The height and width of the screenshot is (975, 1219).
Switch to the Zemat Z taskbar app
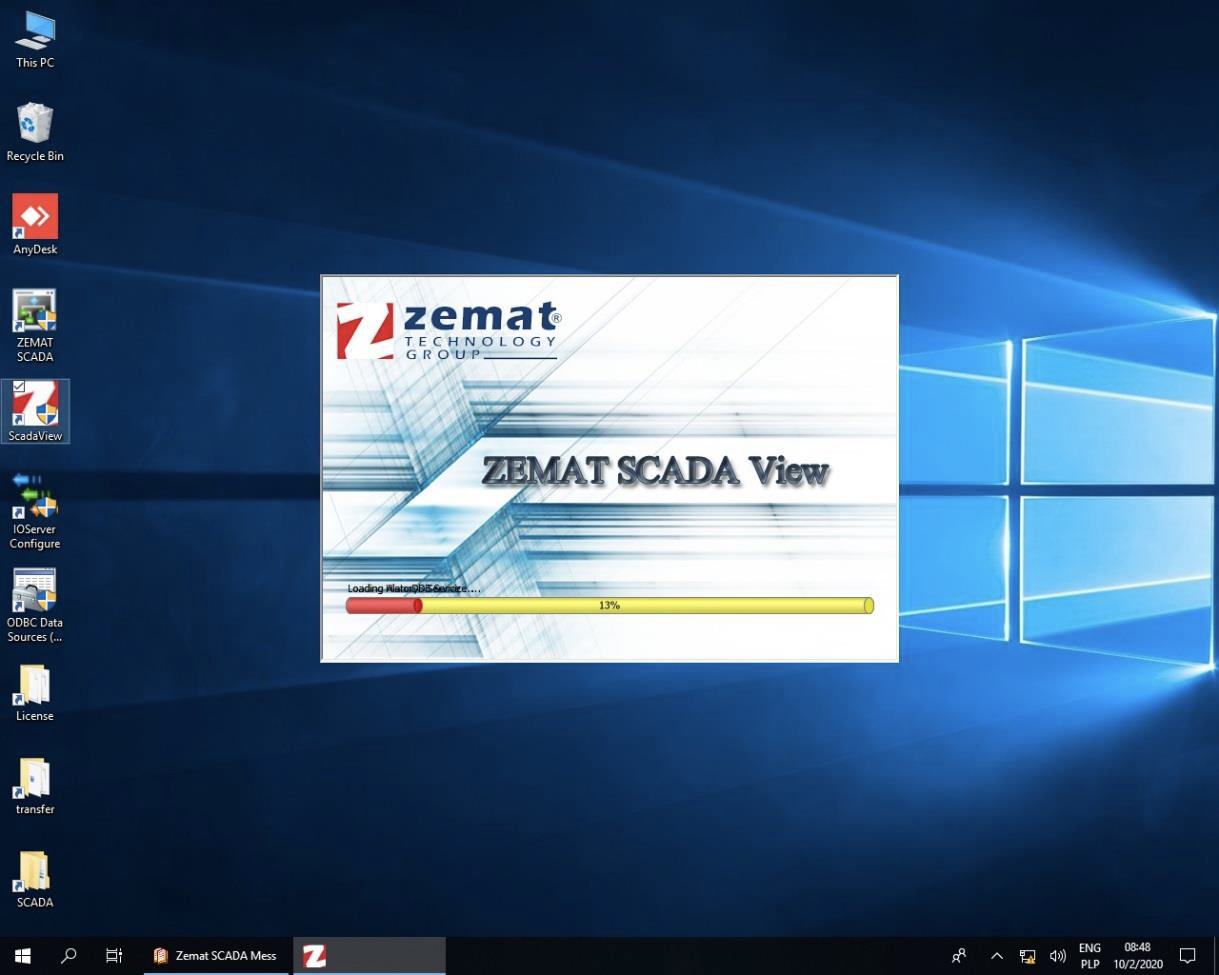coord(315,956)
